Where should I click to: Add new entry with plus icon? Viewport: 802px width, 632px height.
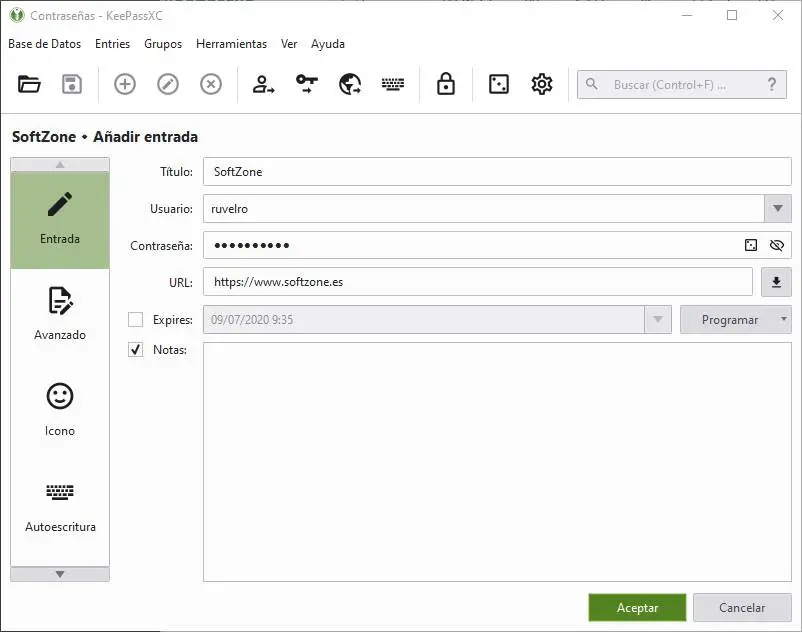(x=125, y=84)
